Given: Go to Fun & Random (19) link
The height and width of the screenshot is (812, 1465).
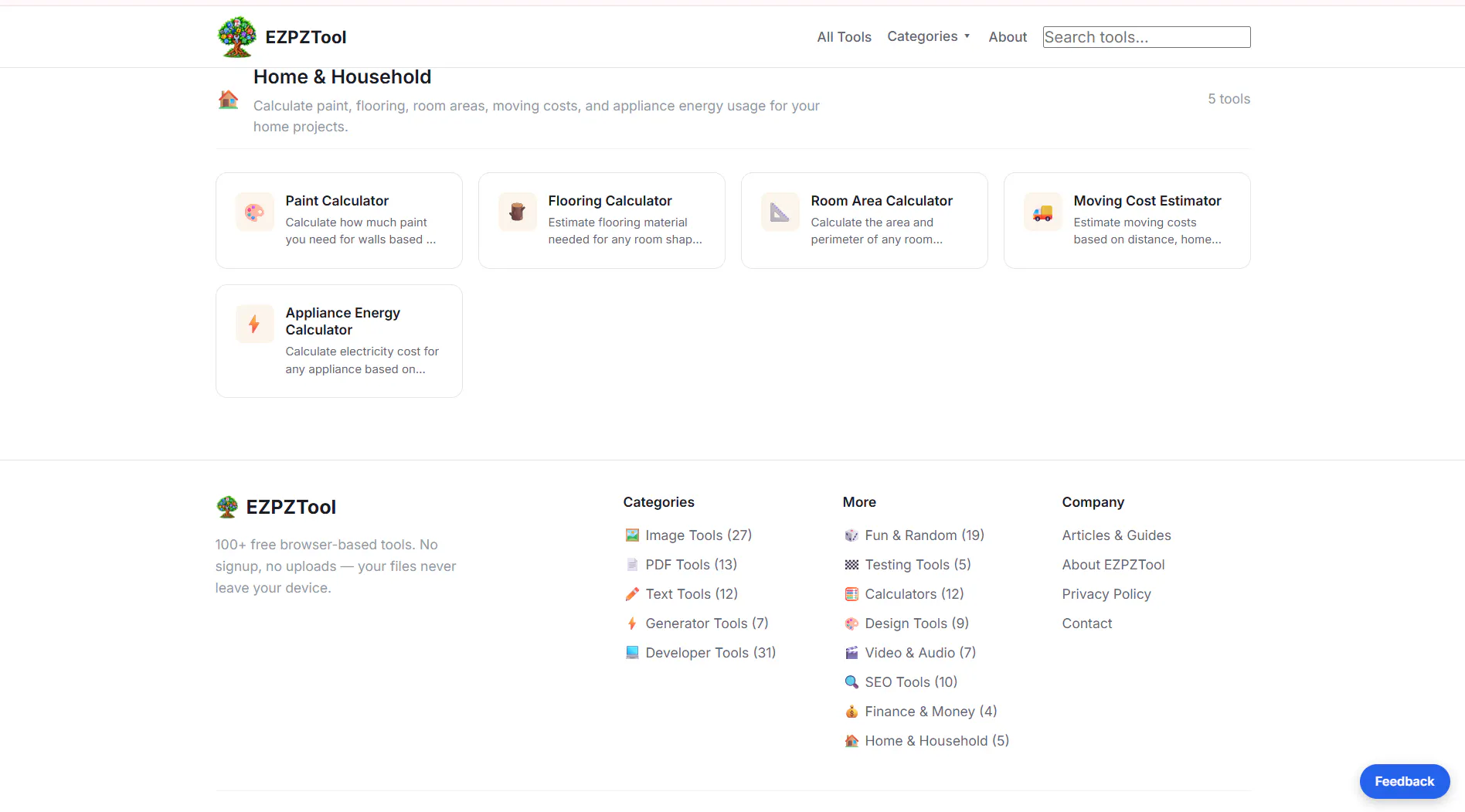Looking at the screenshot, I should tap(924, 535).
